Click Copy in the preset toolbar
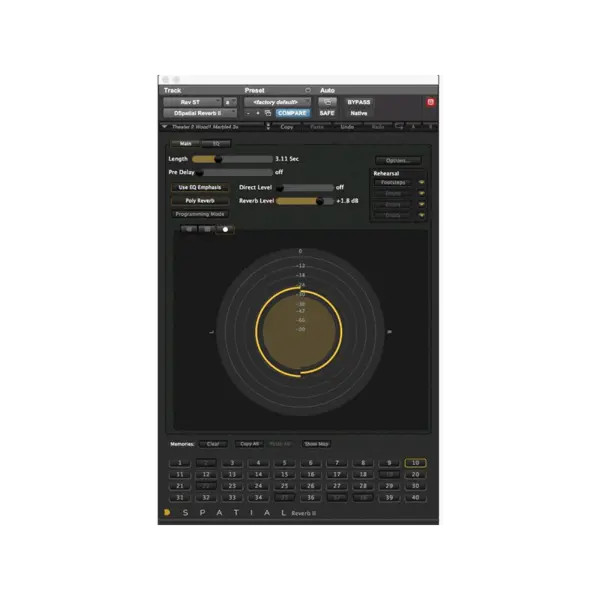This screenshot has width=600, height=600. click(287, 127)
